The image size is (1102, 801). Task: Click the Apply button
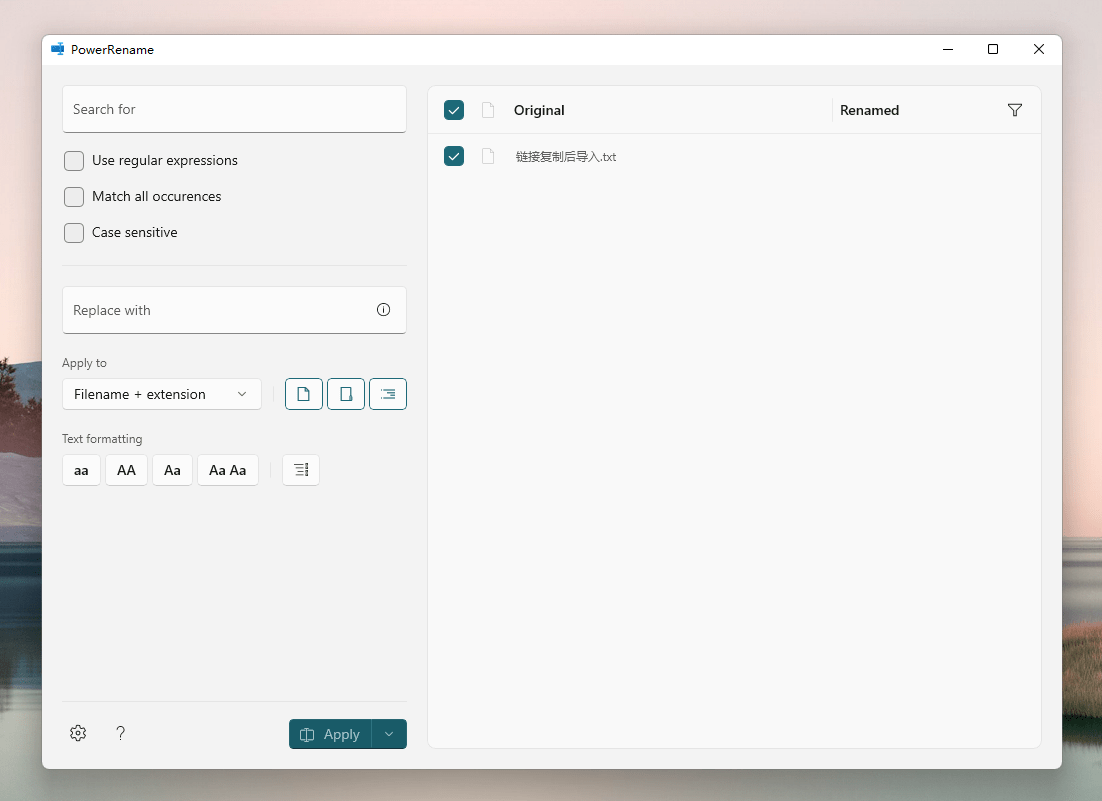tap(330, 734)
